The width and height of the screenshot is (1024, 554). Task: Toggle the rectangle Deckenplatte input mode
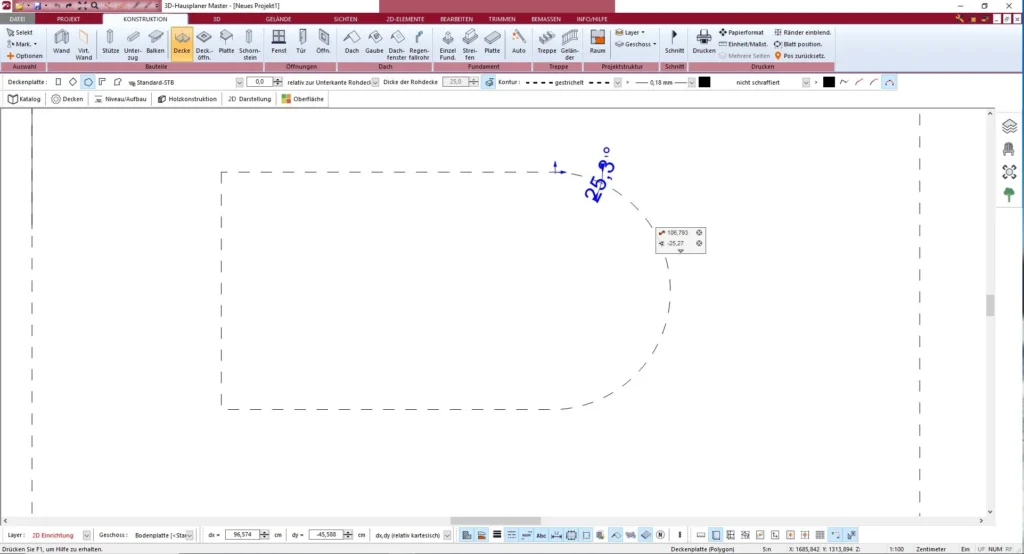pos(57,82)
